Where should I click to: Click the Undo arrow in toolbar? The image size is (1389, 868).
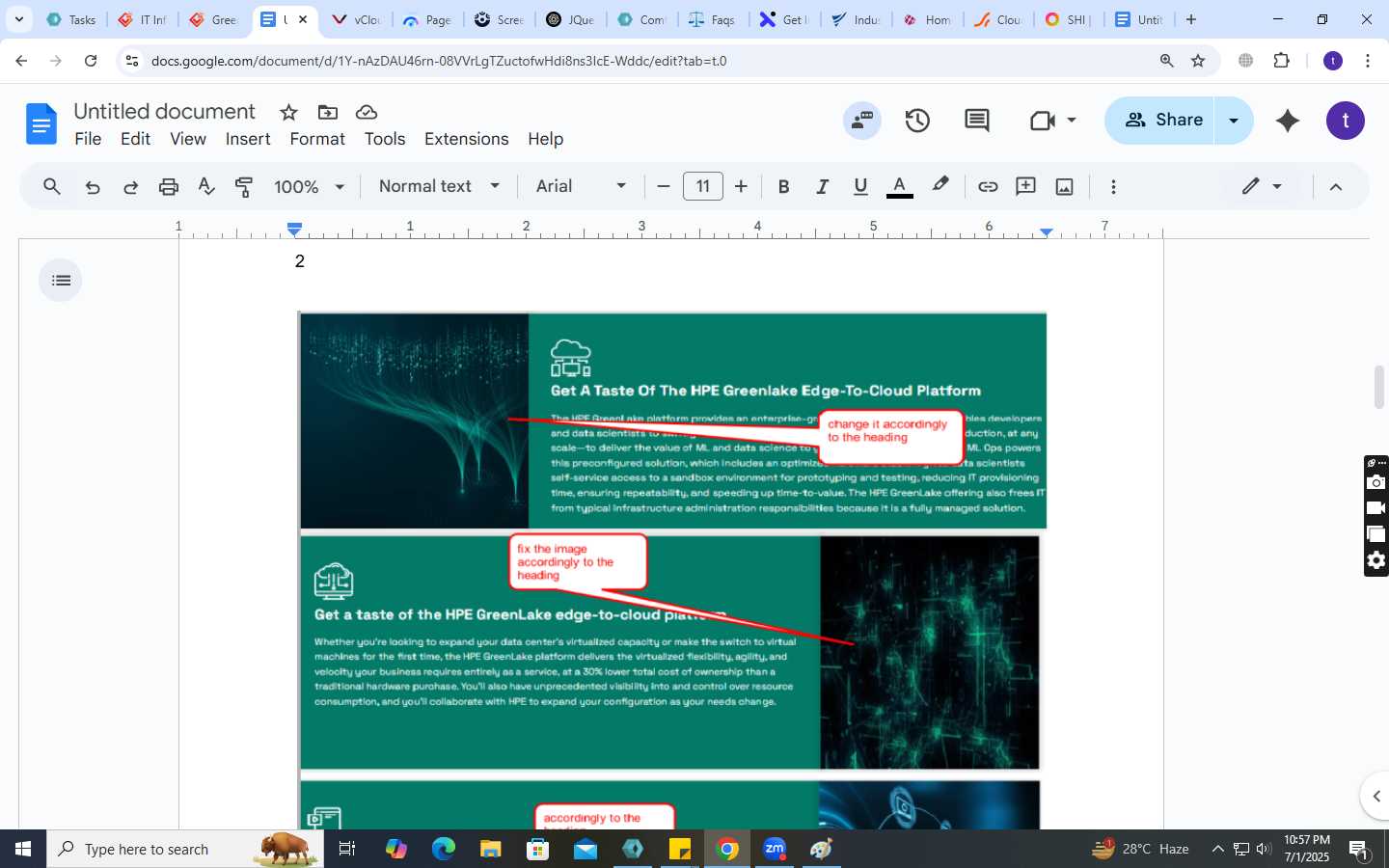coord(93,187)
